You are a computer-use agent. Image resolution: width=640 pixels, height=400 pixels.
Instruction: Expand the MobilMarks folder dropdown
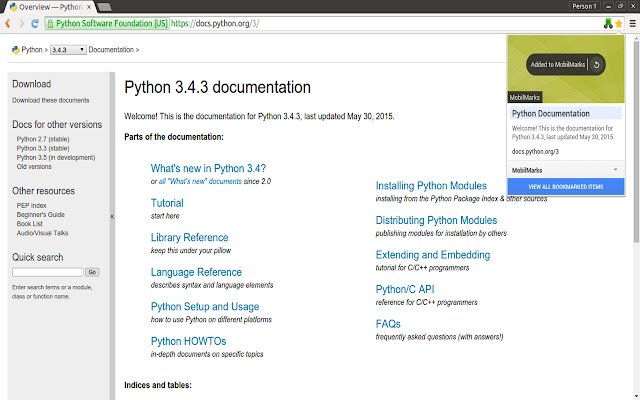[x=615, y=170]
